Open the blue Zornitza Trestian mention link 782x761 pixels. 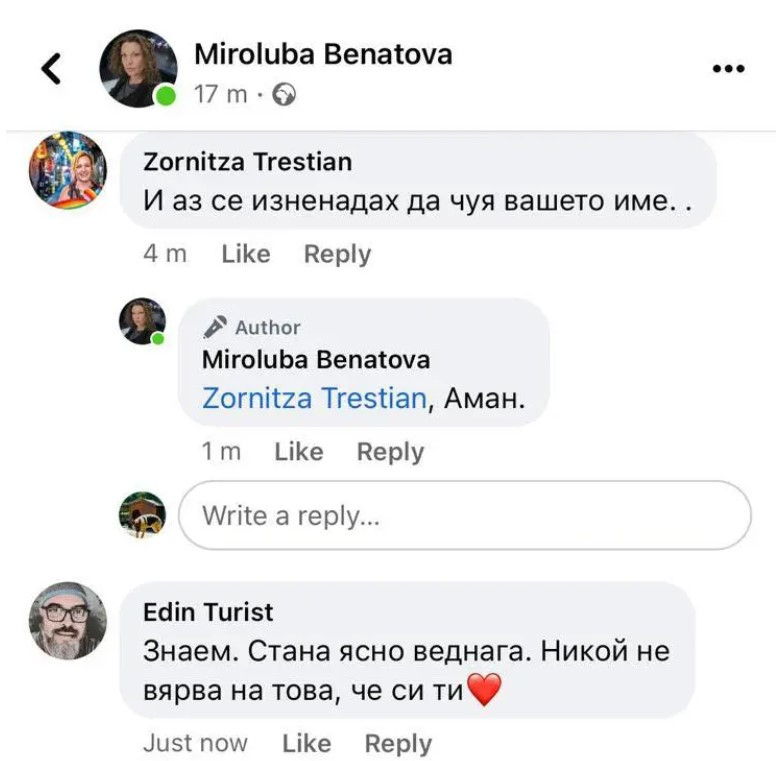(x=314, y=398)
